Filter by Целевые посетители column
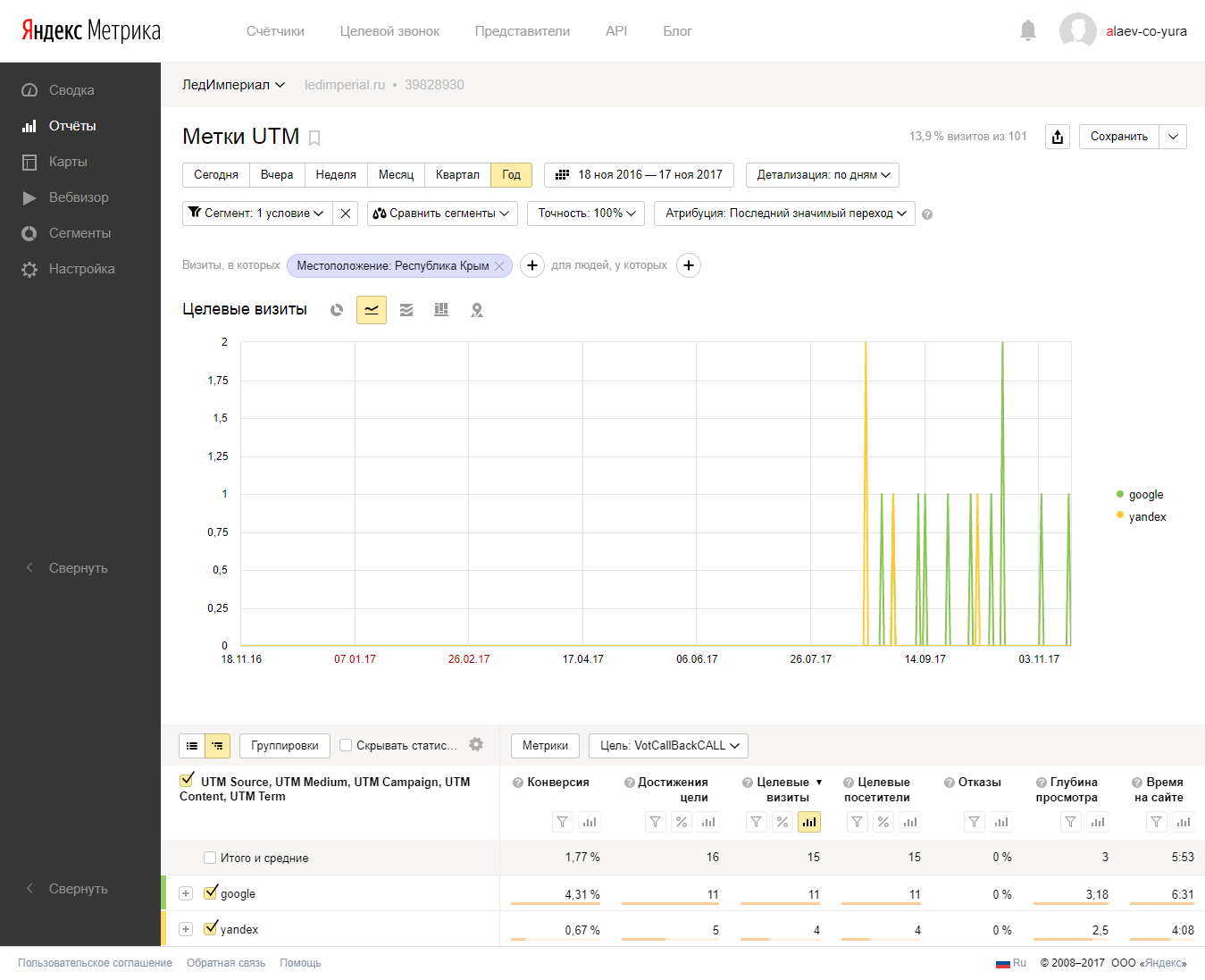The image size is (1205, 980). tap(857, 822)
